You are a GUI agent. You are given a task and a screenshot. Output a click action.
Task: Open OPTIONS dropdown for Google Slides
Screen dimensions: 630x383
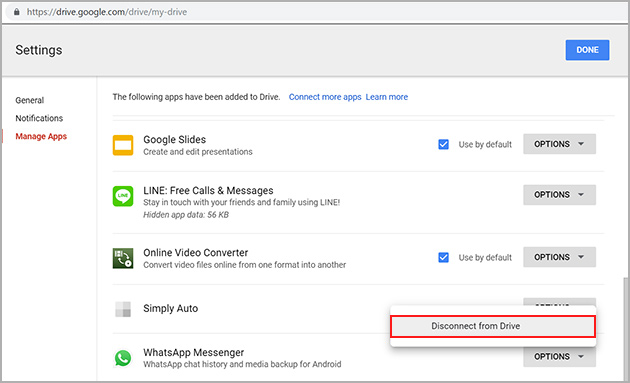click(x=559, y=144)
